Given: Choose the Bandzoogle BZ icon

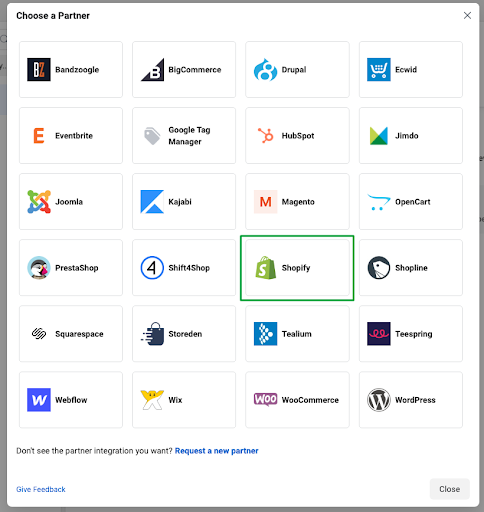Looking at the screenshot, I should tap(39, 69).
